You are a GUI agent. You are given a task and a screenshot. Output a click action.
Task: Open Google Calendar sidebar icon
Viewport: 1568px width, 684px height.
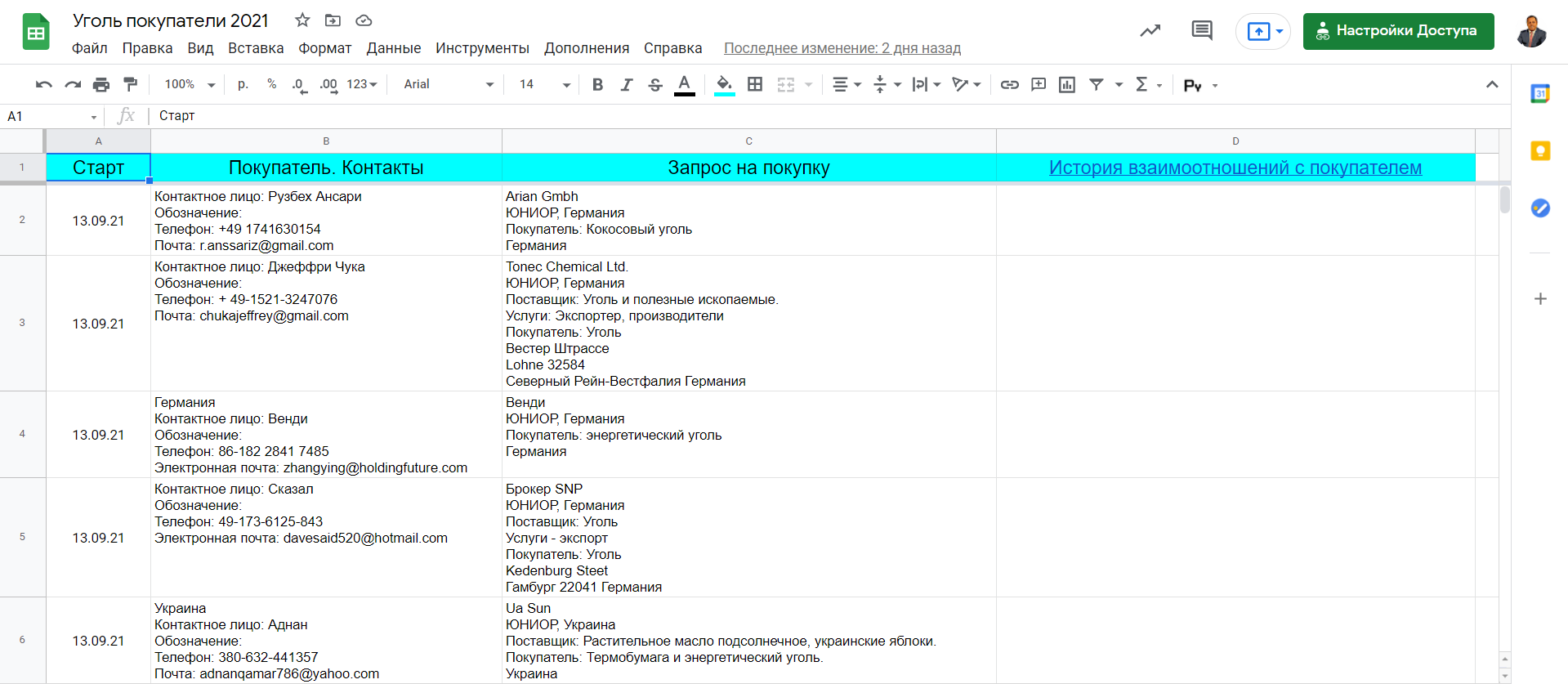click(1540, 94)
